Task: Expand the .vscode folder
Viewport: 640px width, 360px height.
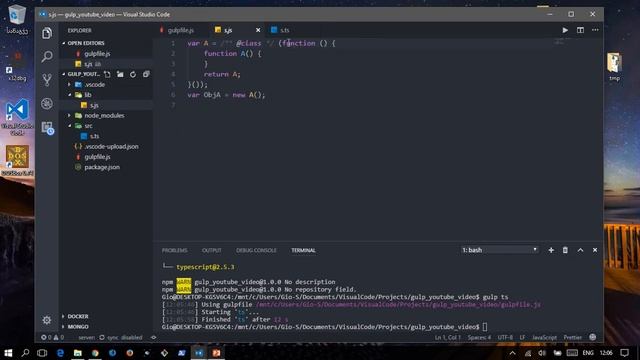Action: click(69, 84)
